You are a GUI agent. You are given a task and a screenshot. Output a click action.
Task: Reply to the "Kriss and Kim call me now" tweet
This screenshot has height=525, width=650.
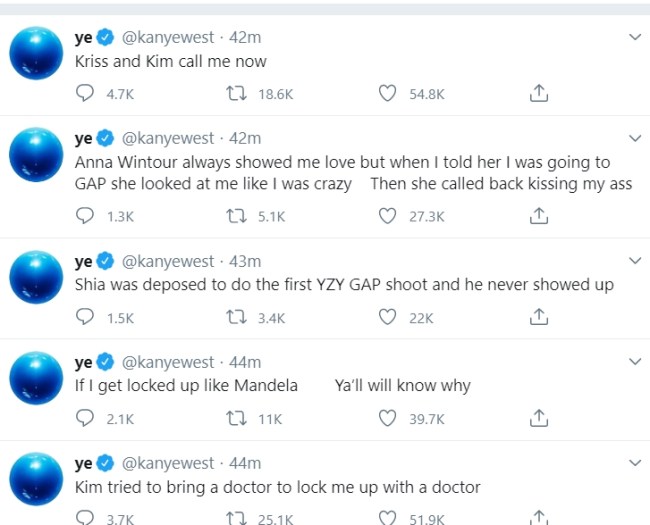tap(87, 94)
